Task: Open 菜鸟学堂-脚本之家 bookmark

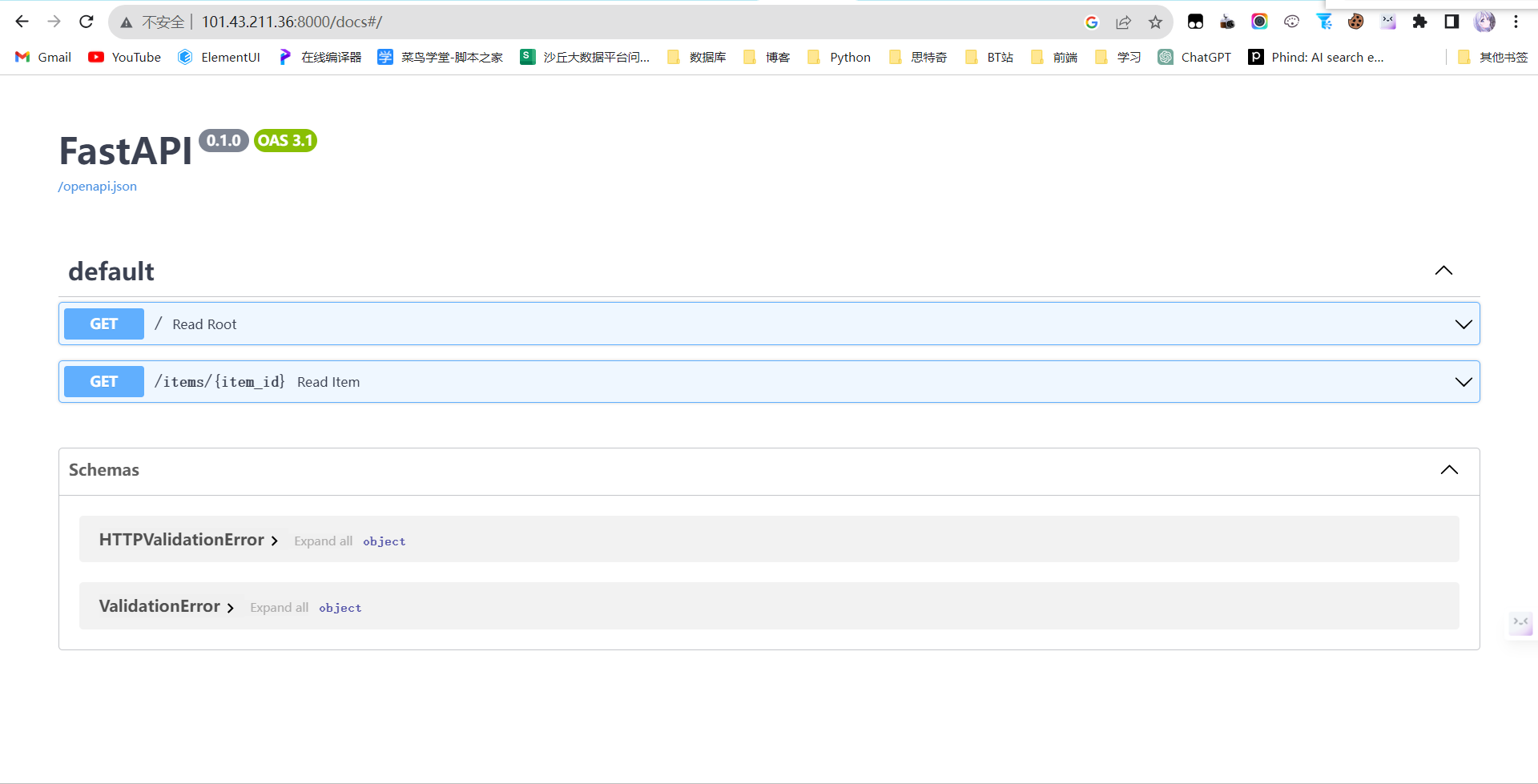Action: pos(441,57)
